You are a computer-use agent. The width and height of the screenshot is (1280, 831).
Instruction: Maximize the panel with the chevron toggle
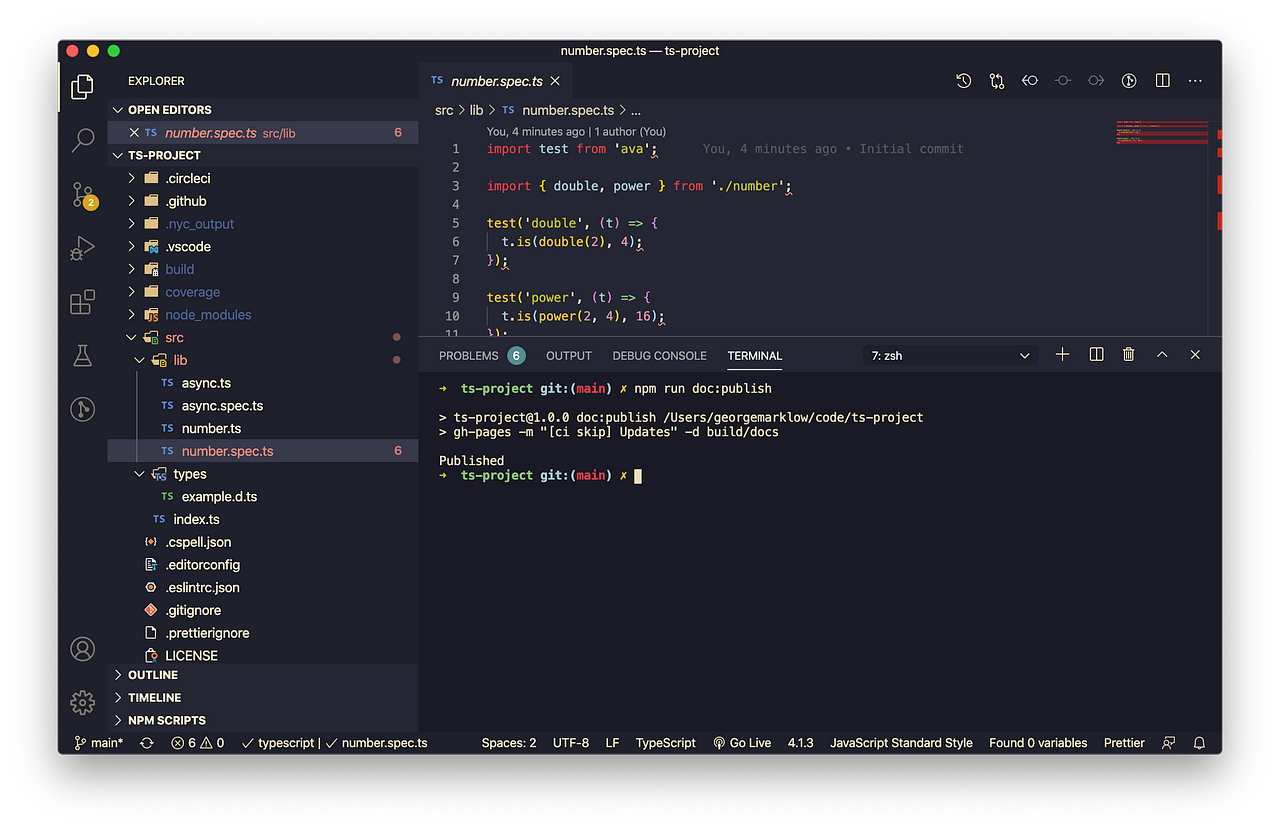(1161, 354)
